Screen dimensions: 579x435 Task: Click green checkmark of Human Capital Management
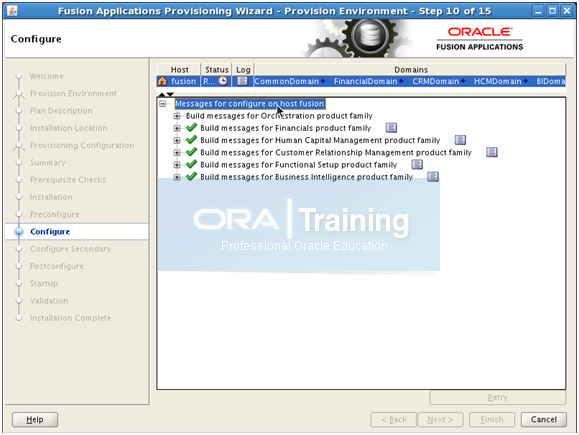pyautogui.click(x=191, y=140)
